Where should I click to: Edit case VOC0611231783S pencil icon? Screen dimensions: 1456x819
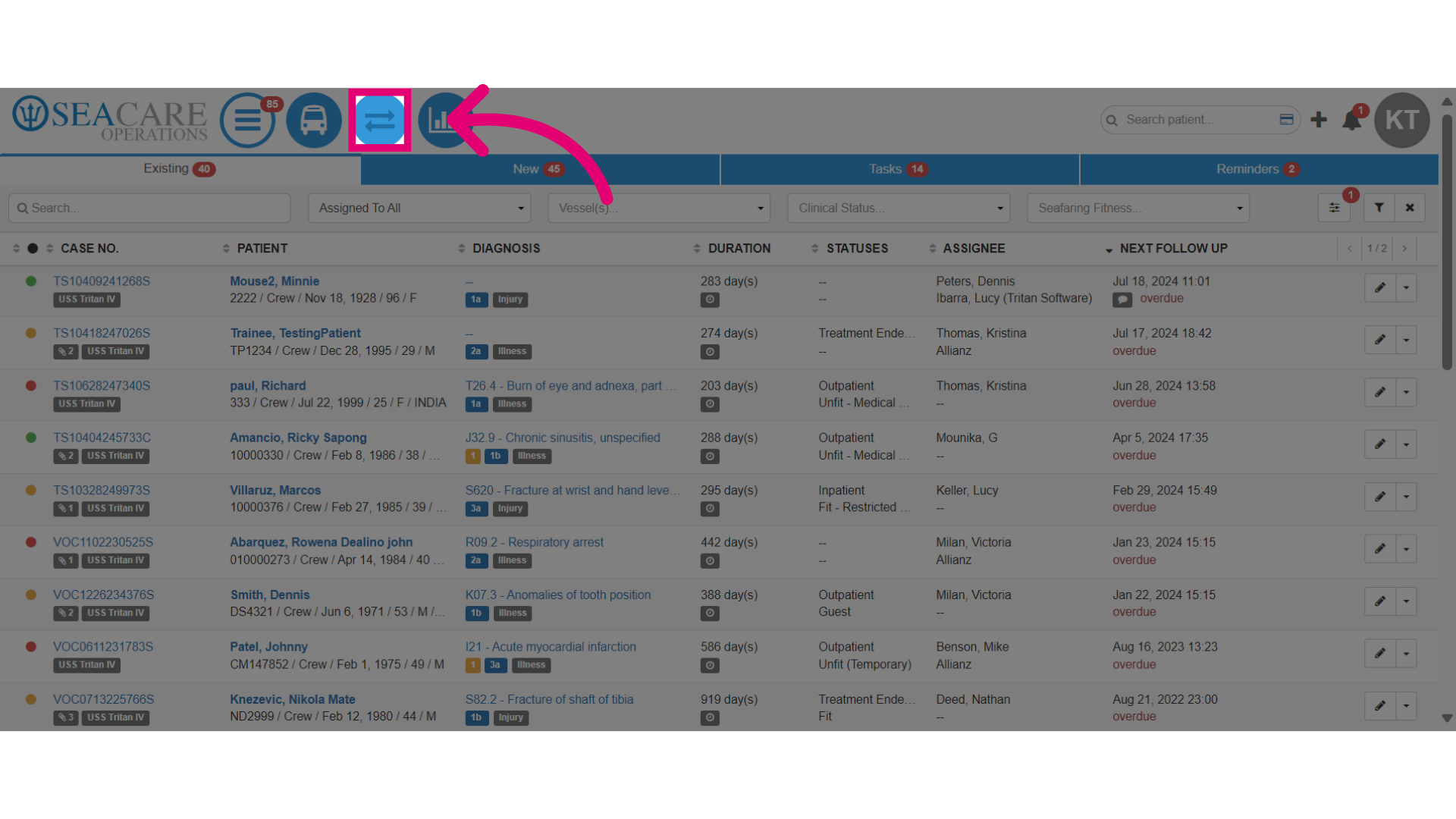tap(1380, 654)
